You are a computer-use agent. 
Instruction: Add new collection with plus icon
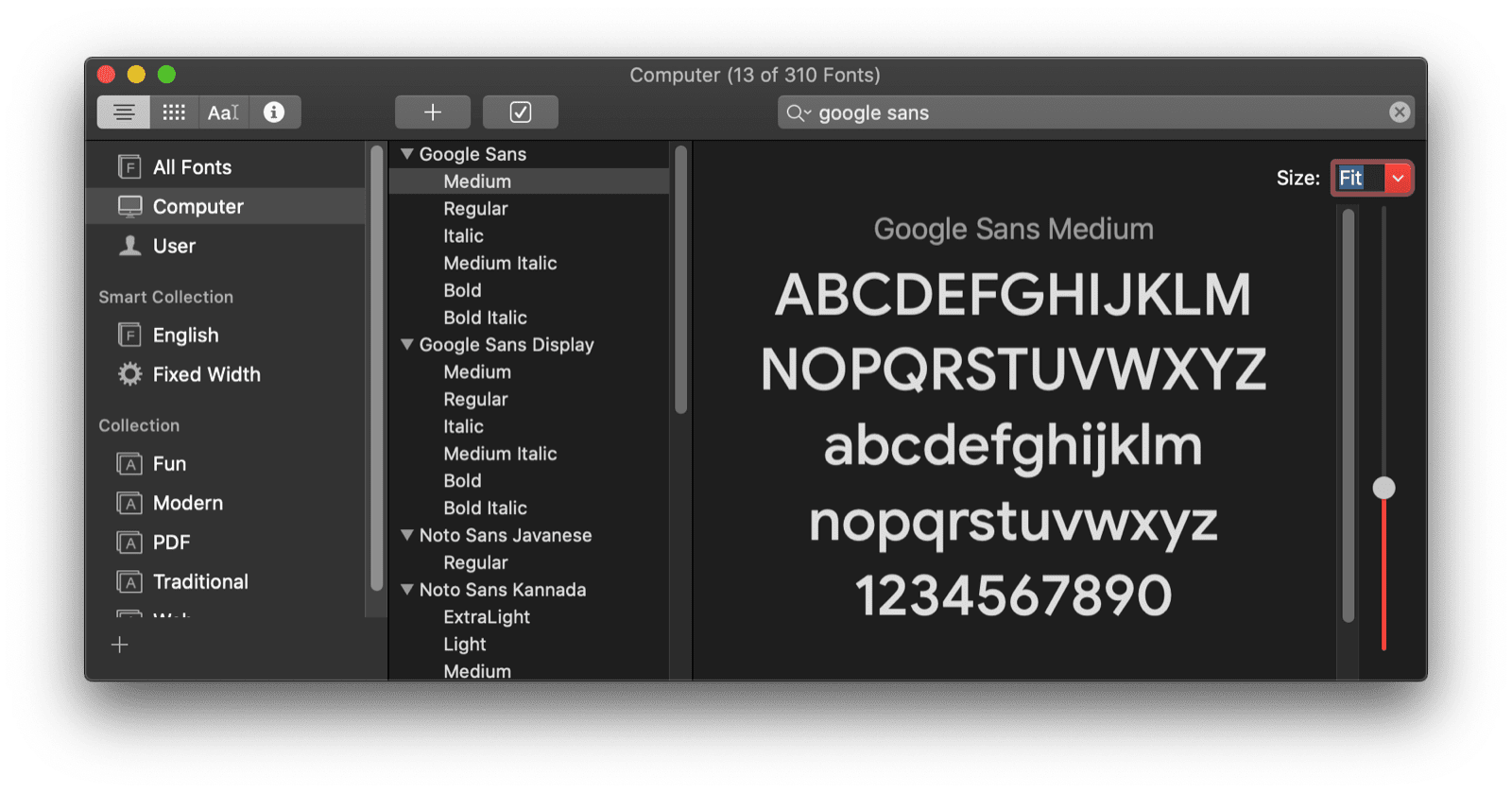pyautogui.click(x=120, y=645)
